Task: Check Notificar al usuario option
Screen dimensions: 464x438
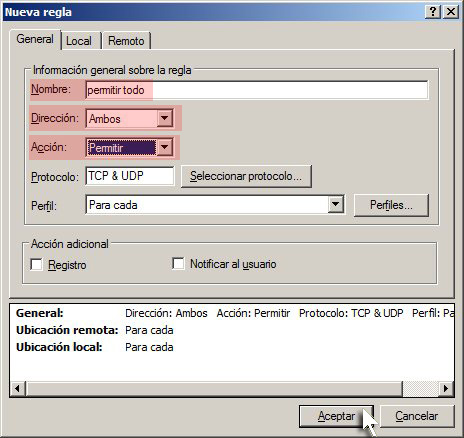Action: pyautogui.click(x=178, y=263)
